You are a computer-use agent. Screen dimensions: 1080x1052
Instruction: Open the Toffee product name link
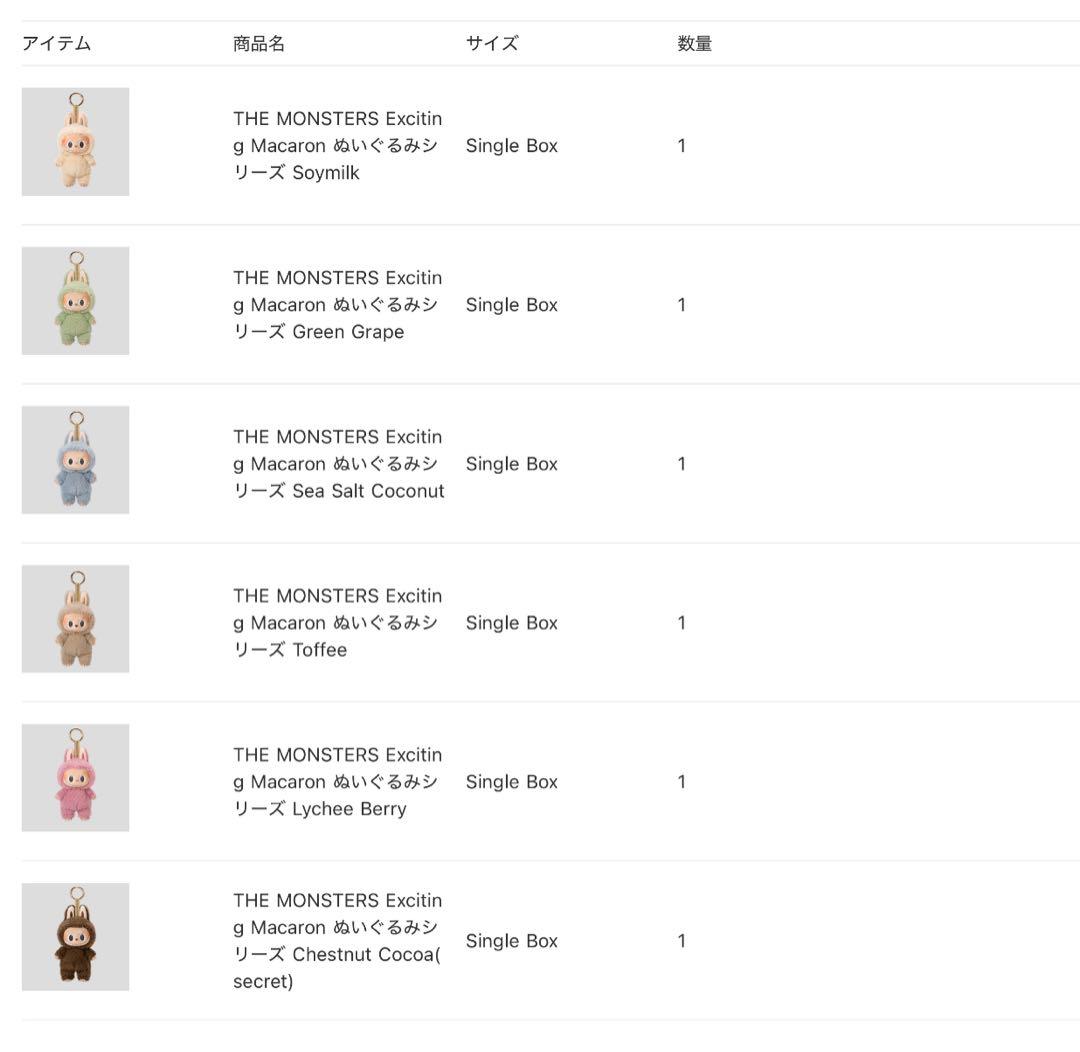(x=337, y=622)
